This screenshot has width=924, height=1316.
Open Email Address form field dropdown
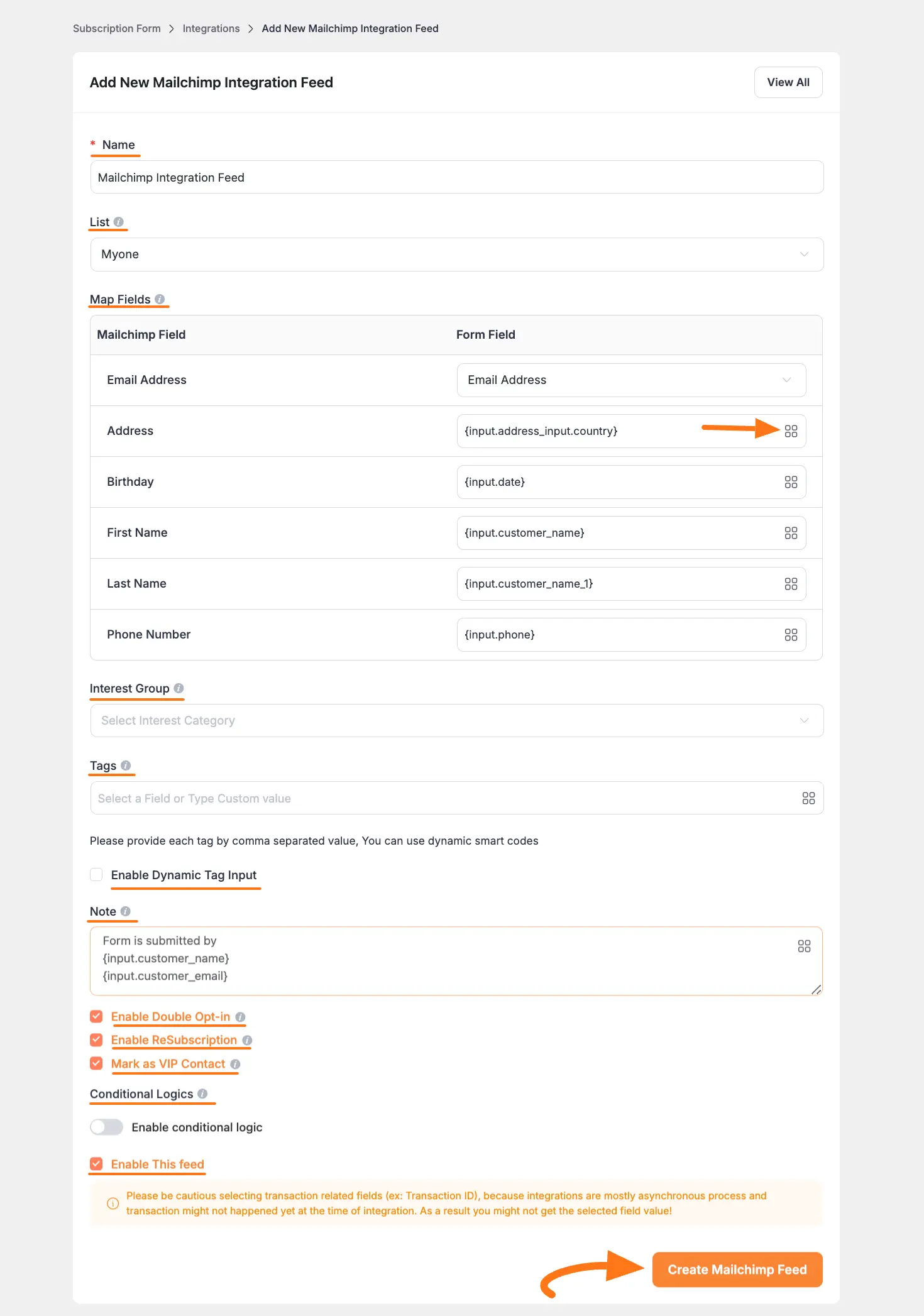tap(631, 380)
